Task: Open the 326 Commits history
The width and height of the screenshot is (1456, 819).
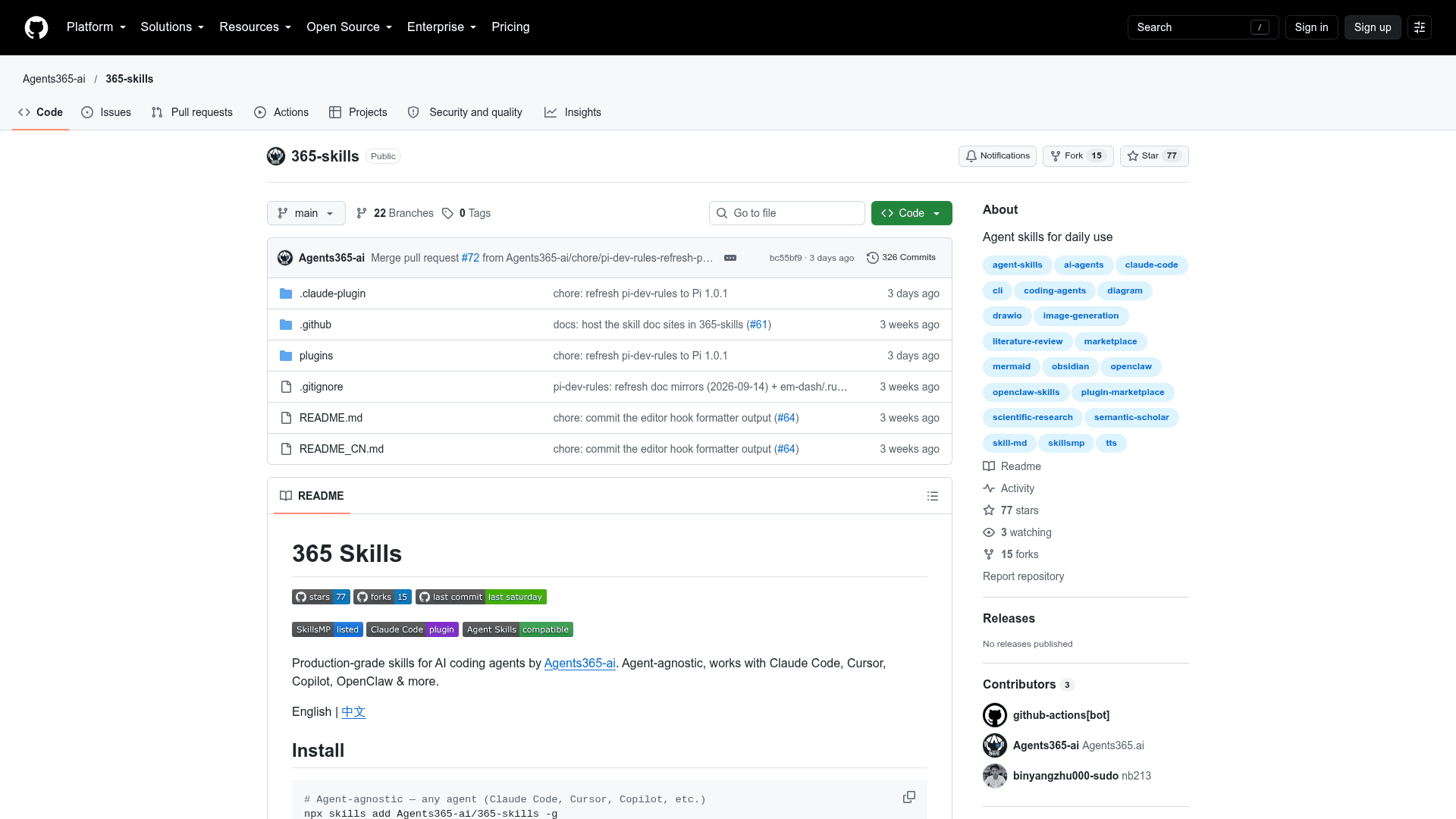Action: [x=901, y=258]
